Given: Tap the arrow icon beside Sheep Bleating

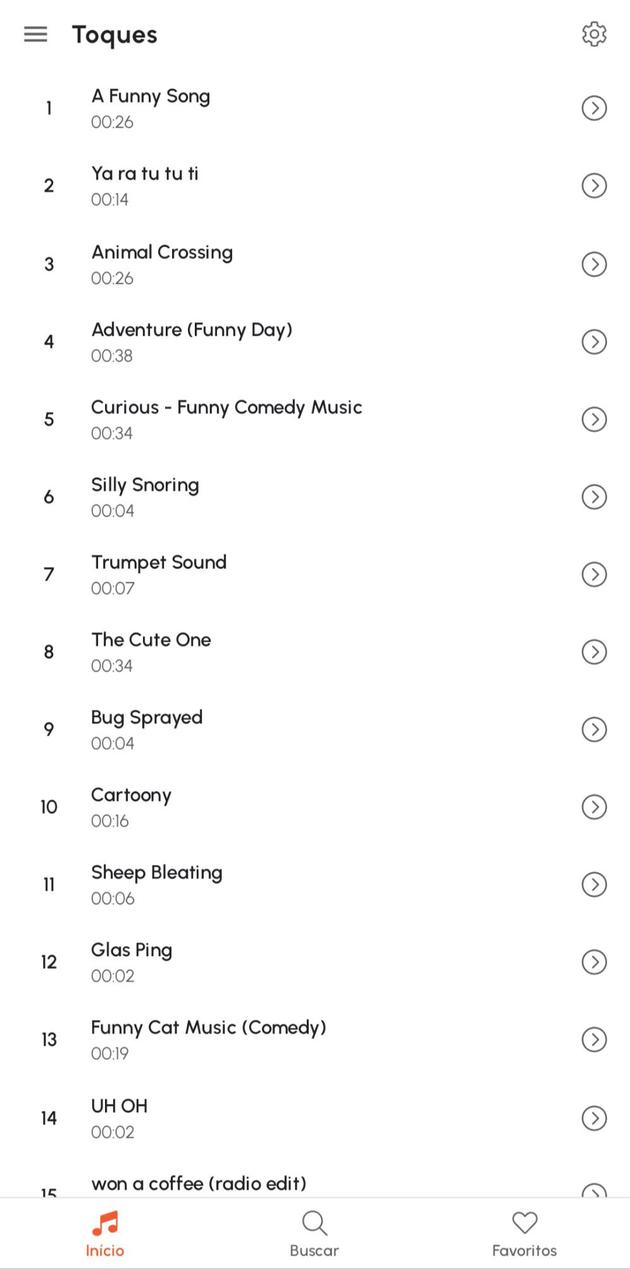Looking at the screenshot, I should 594,885.
